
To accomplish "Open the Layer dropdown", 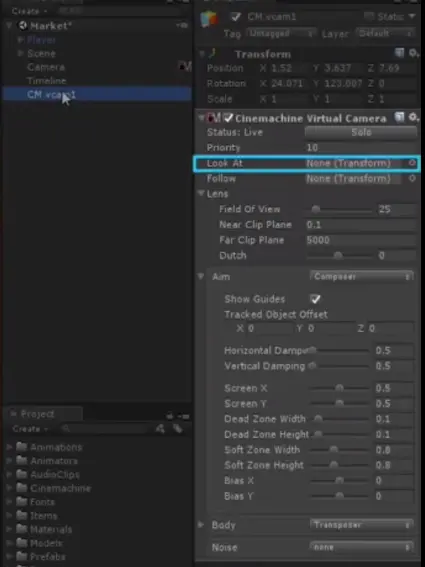I will tap(385, 34).
